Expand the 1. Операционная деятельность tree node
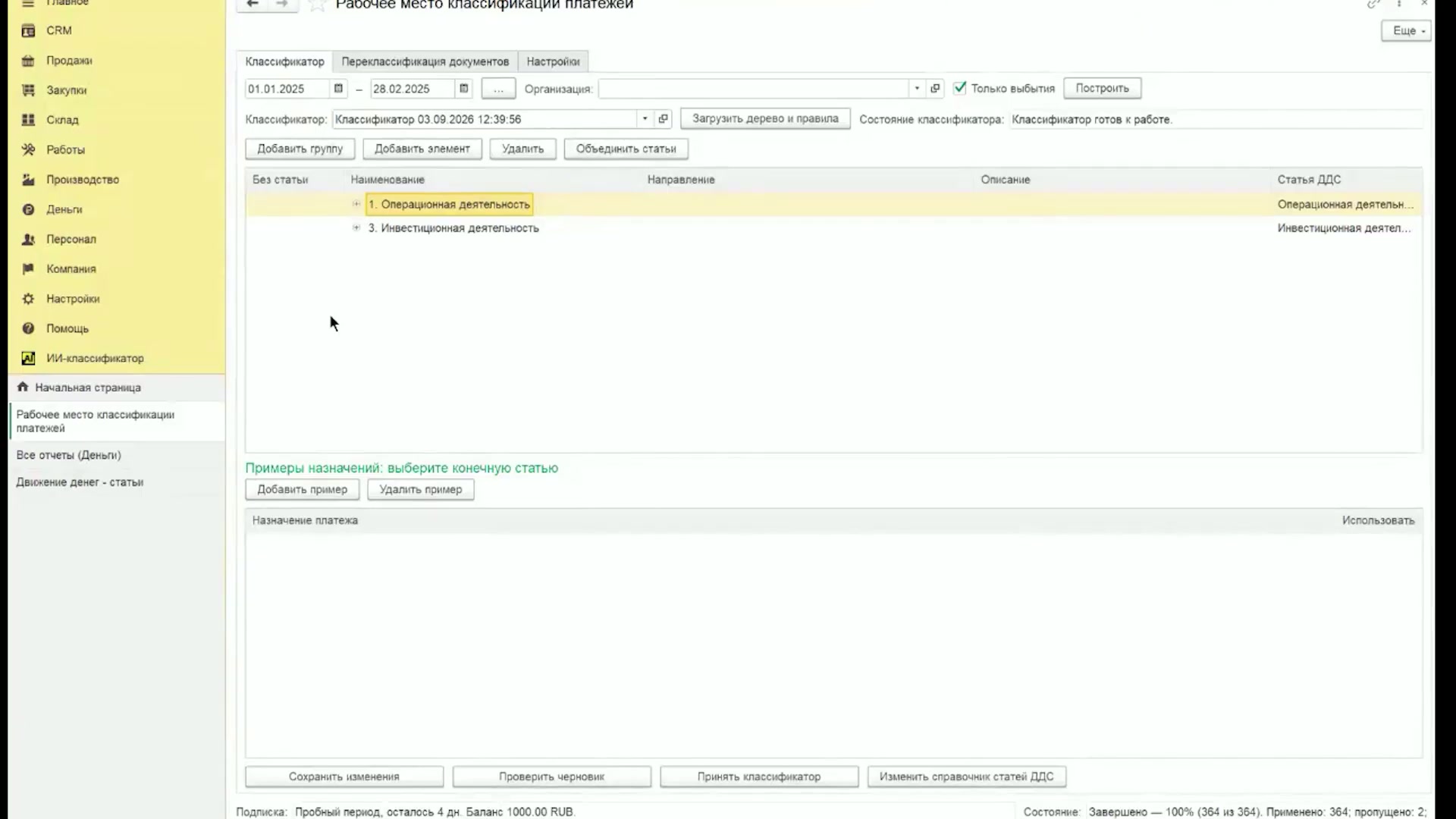The height and width of the screenshot is (819, 1456). pos(356,204)
